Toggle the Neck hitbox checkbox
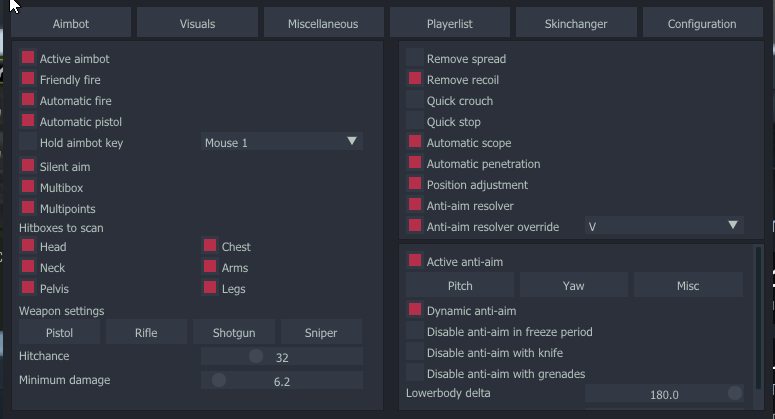775x419 pixels. (x=28, y=266)
